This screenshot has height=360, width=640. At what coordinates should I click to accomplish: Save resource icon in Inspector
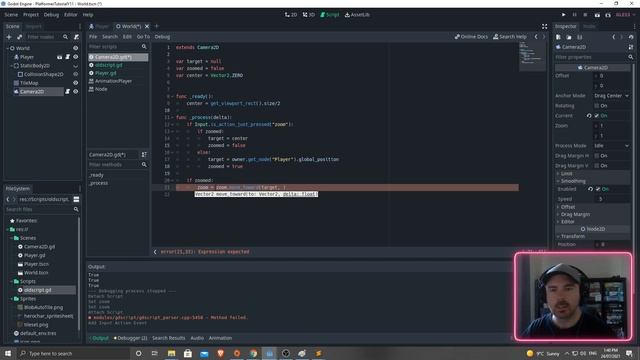[x=579, y=37]
